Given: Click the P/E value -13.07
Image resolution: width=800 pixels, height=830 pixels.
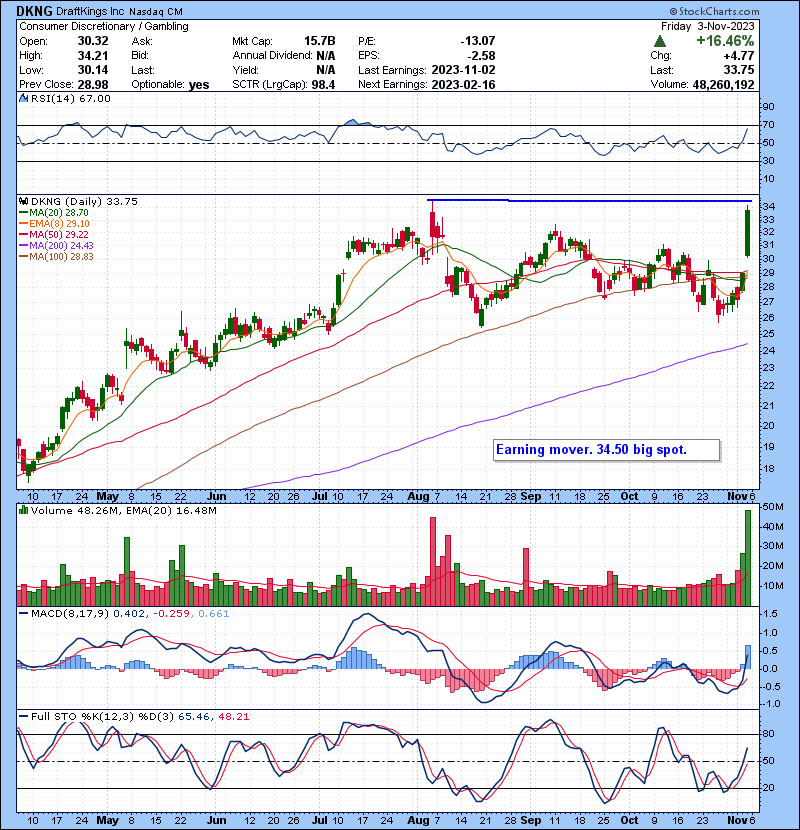Looking at the screenshot, I should point(478,41).
